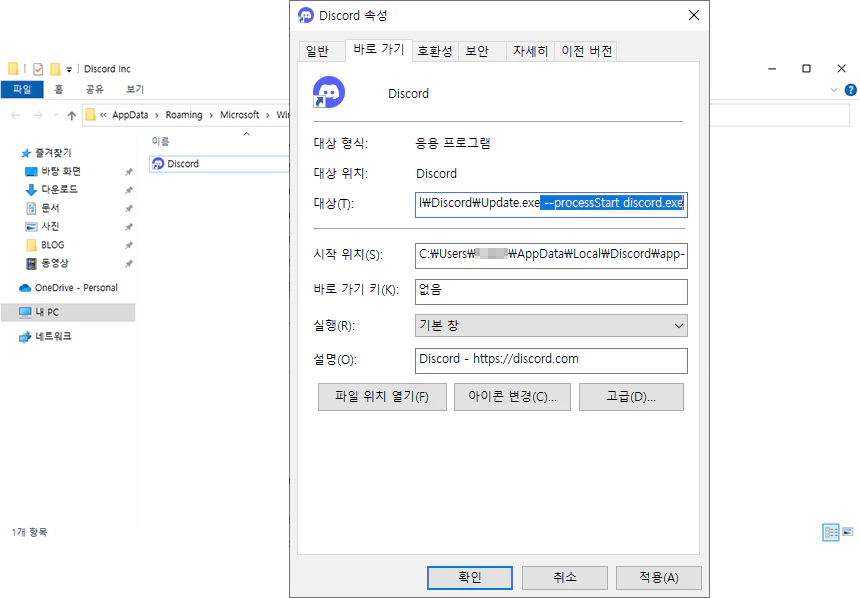Switch to large icons view in the Explorer status bar

pos(848,532)
